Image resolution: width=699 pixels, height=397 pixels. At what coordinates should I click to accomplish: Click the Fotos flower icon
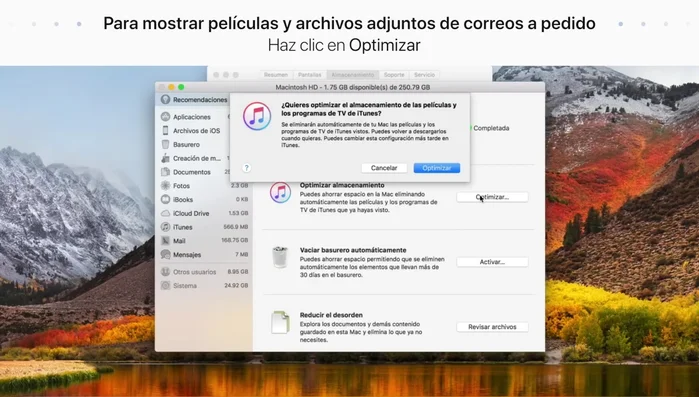(165, 185)
